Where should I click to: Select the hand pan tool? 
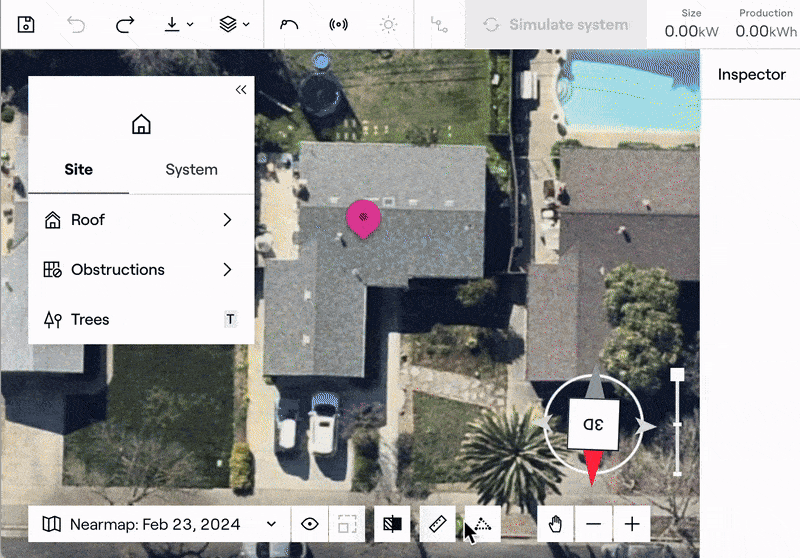[x=556, y=524]
